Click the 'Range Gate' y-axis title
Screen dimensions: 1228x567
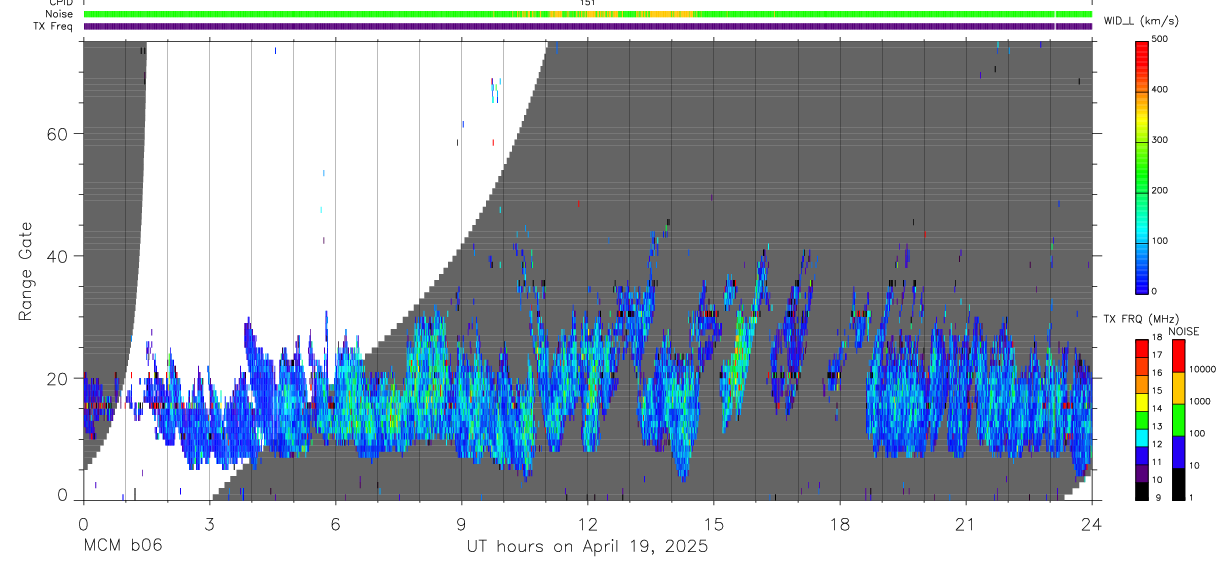pos(26,272)
